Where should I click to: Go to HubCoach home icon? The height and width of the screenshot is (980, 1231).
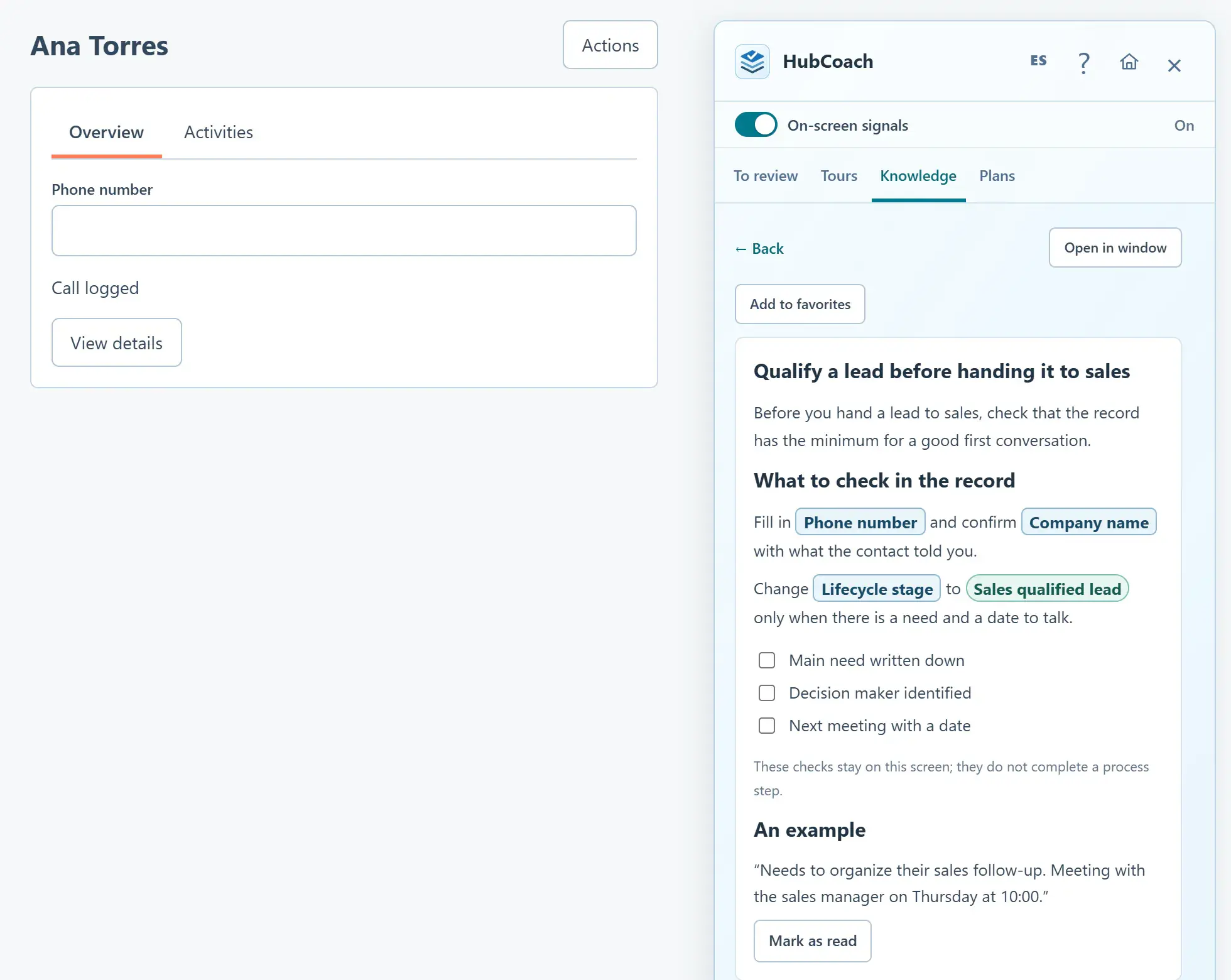1129,62
